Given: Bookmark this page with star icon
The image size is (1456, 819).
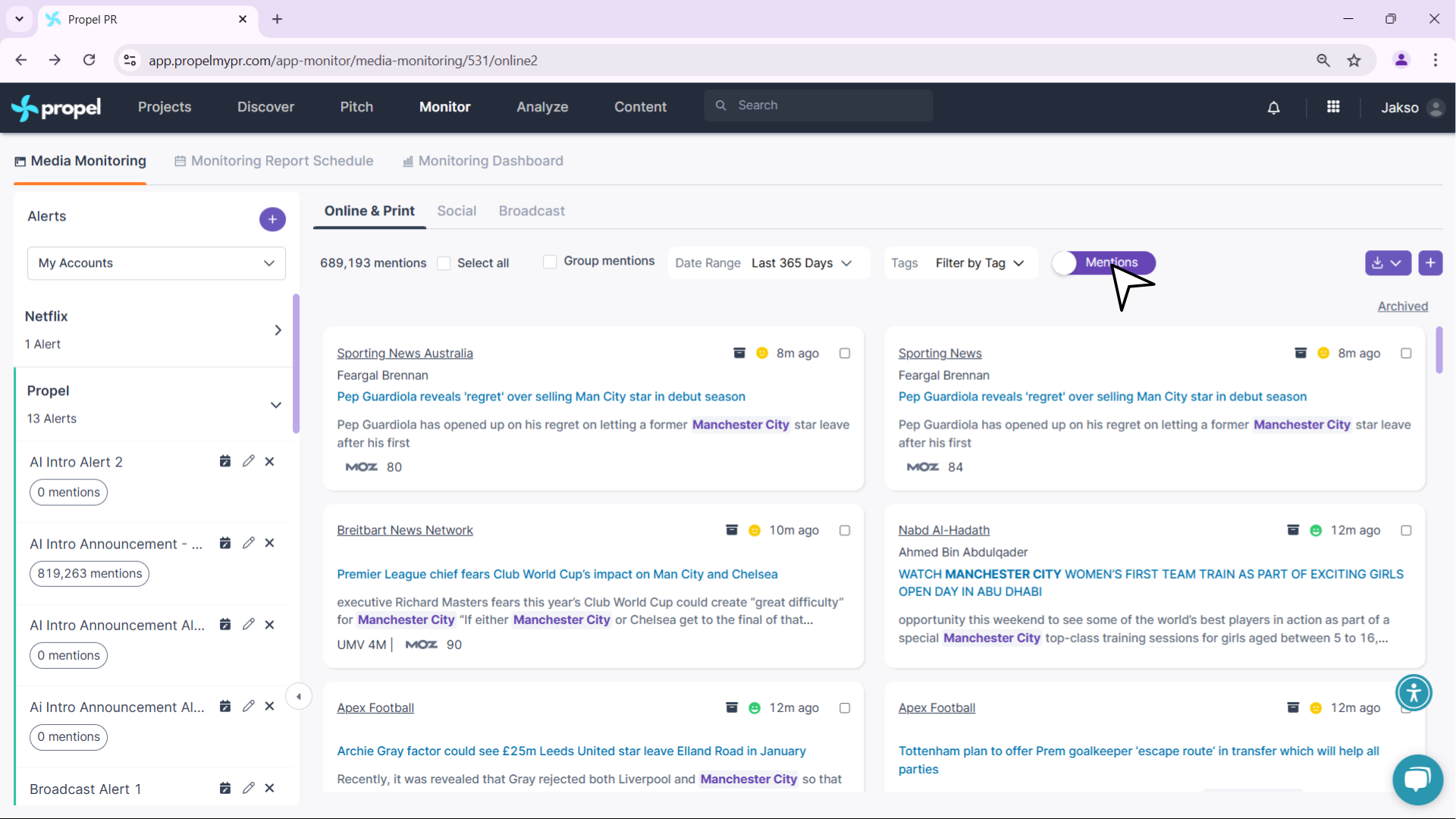Looking at the screenshot, I should [1354, 61].
